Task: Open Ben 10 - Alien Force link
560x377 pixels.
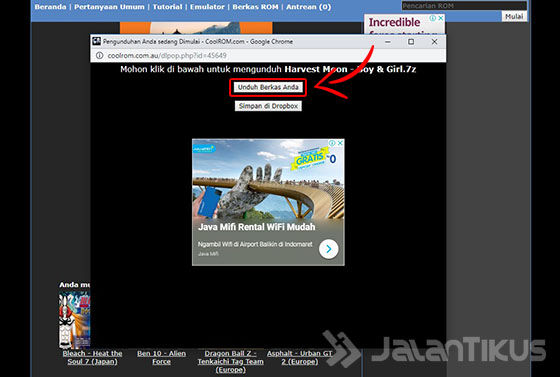Action: point(161,357)
